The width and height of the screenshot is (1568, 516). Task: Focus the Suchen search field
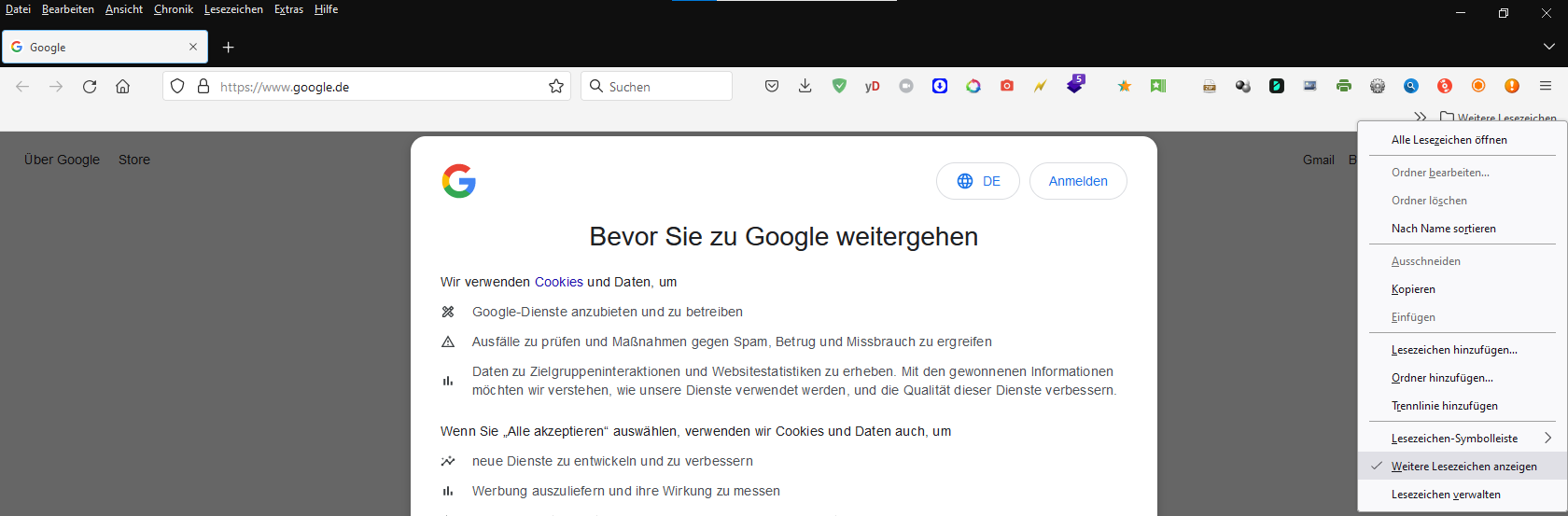tap(656, 86)
